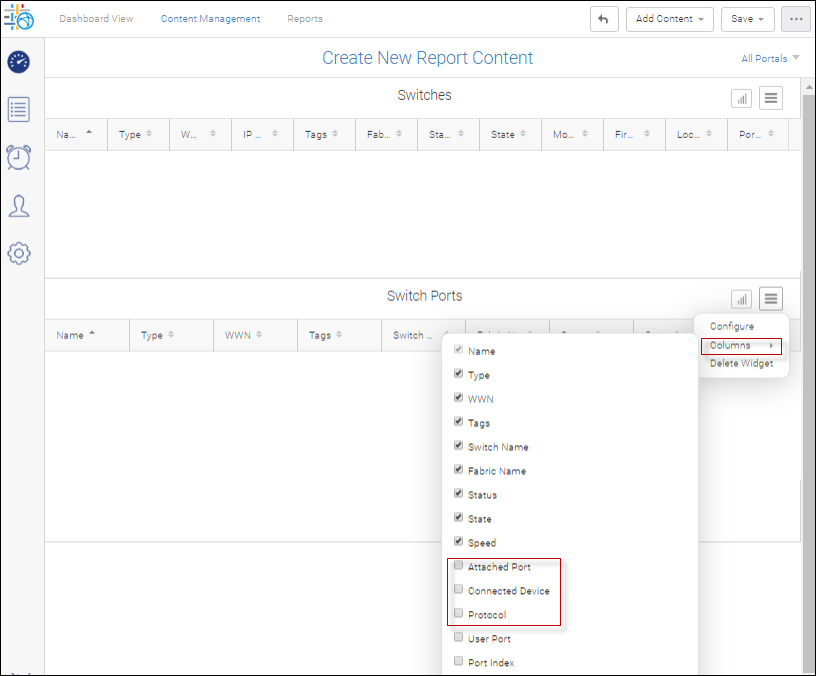Click the user profile sidebar icon
The width and height of the screenshot is (816, 676).
click(x=18, y=205)
